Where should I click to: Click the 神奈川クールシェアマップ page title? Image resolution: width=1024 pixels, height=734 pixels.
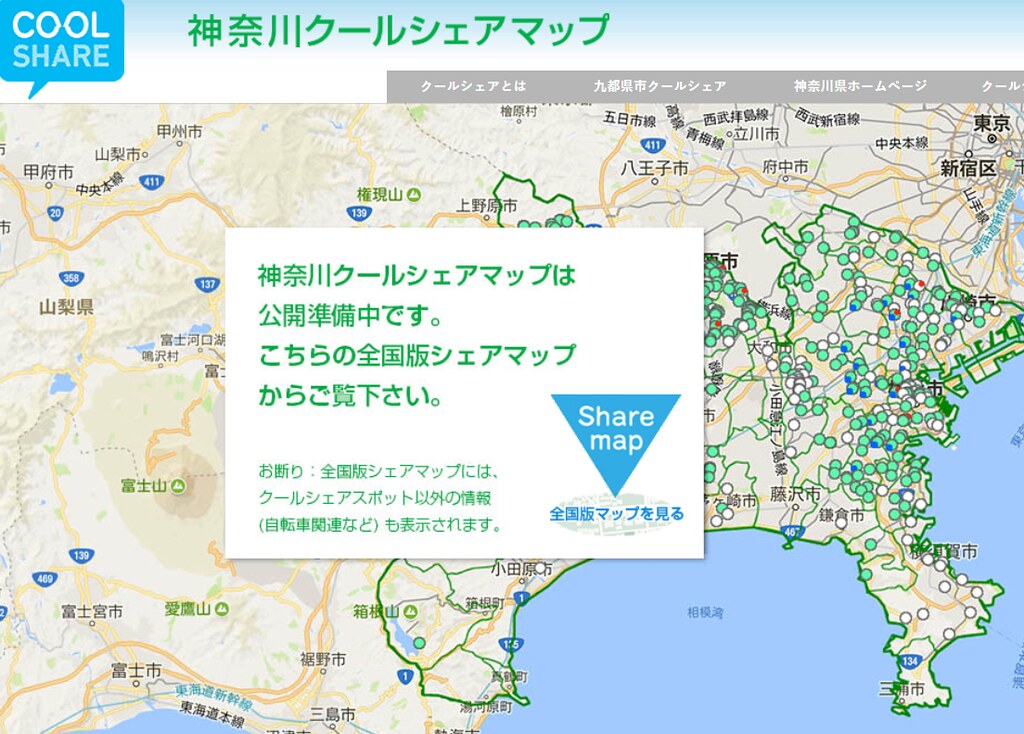[398, 31]
